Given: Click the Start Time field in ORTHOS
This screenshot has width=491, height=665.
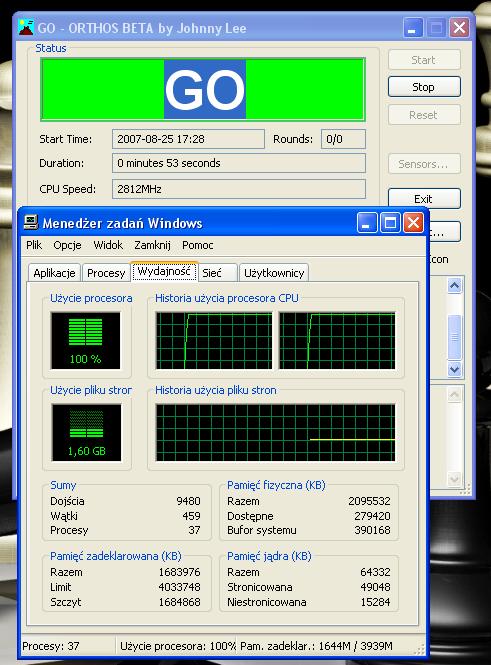Looking at the screenshot, I should click(x=188, y=139).
